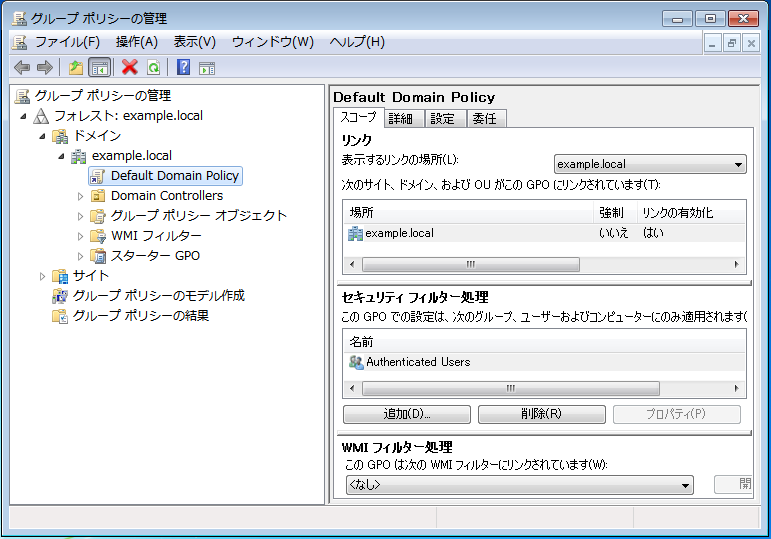Click the ドメイン folder icon

(60, 136)
